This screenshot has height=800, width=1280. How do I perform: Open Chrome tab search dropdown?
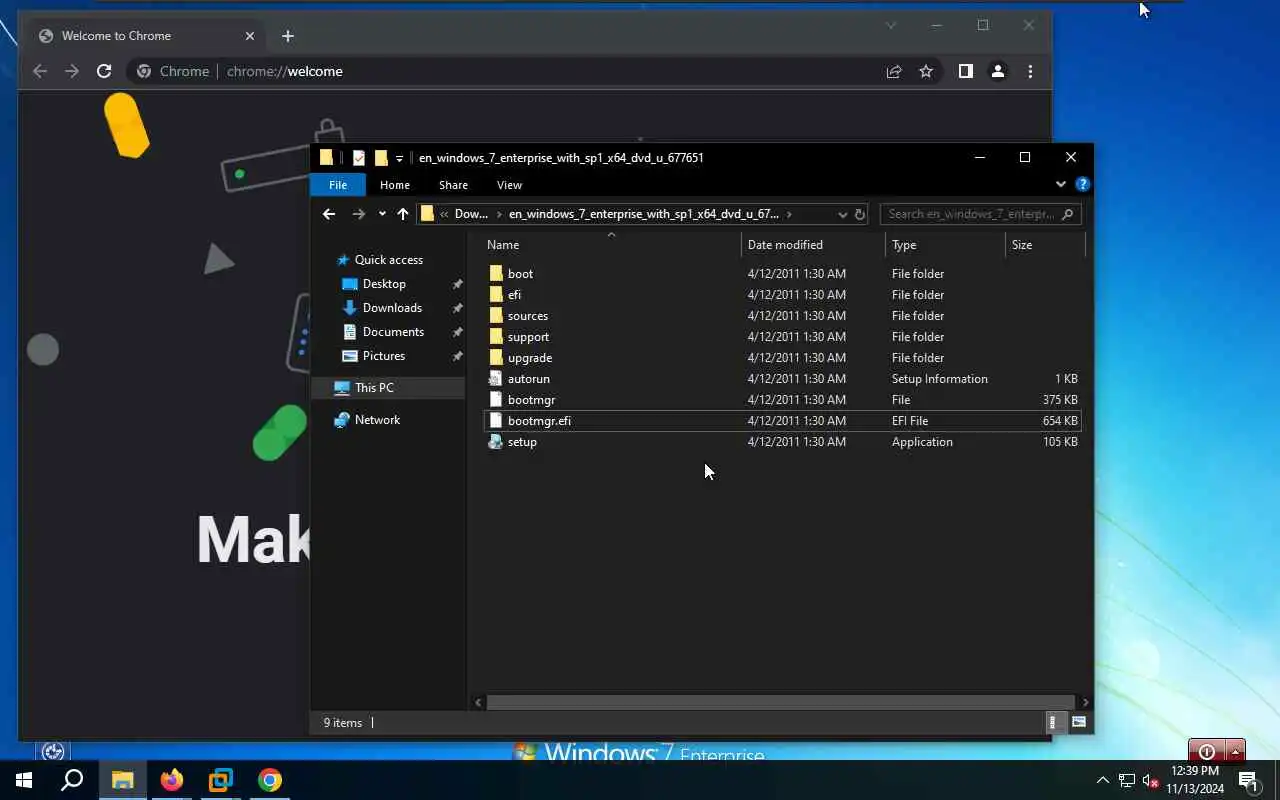tap(891, 25)
